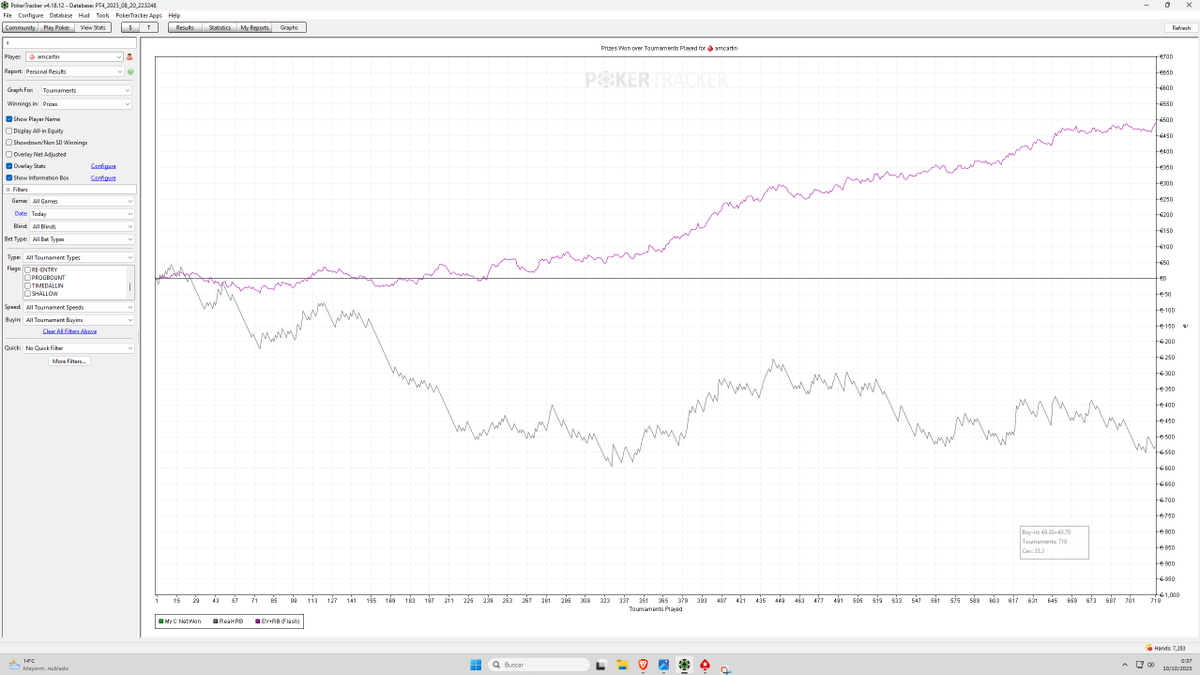The width and height of the screenshot is (1200, 675).
Task: Open the Hud menu
Action: point(83,16)
